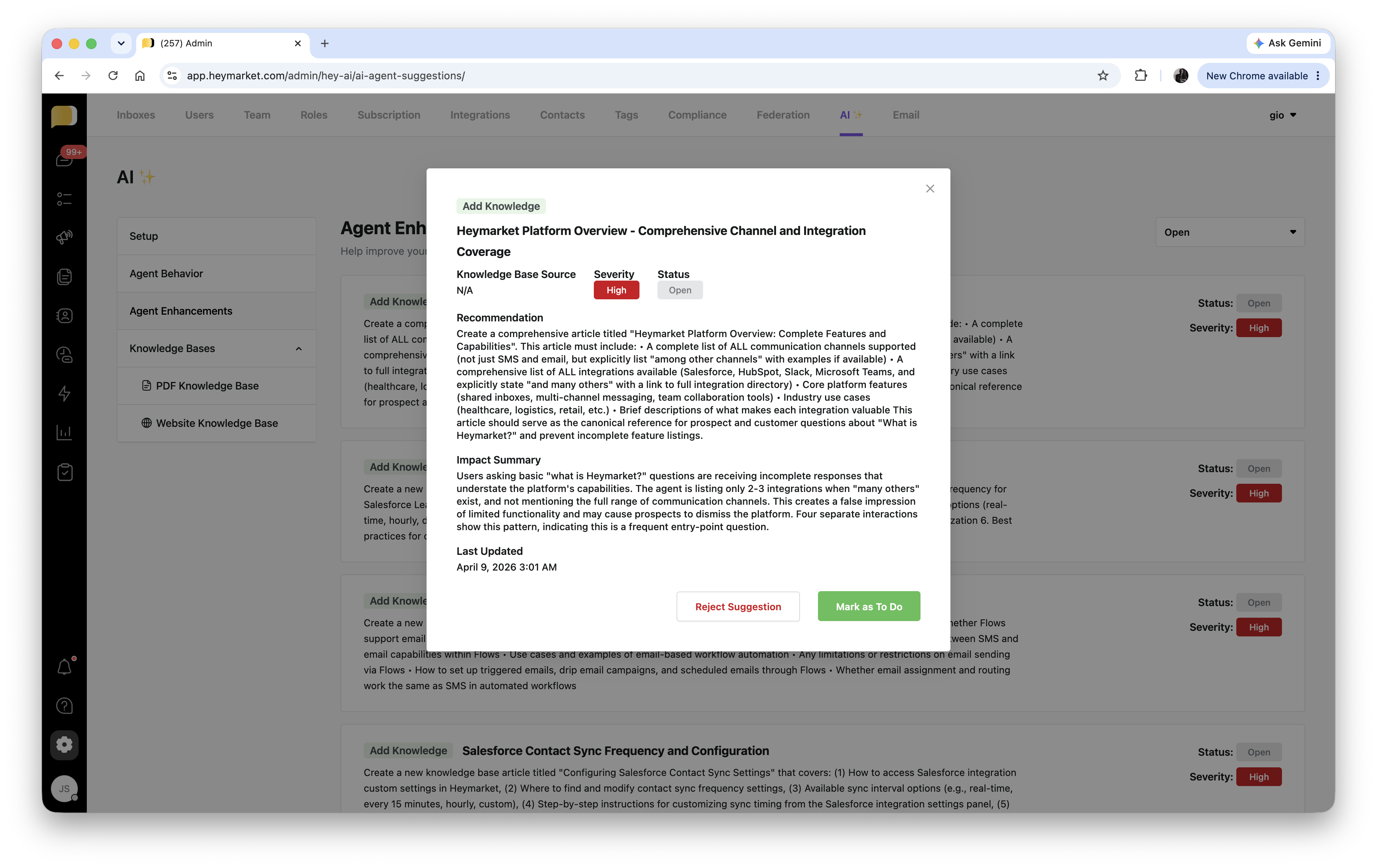Image resolution: width=1377 pixels, height=868 pixels.
Task: Switch to the Compliance tab
Action: [x=697, y=115]
